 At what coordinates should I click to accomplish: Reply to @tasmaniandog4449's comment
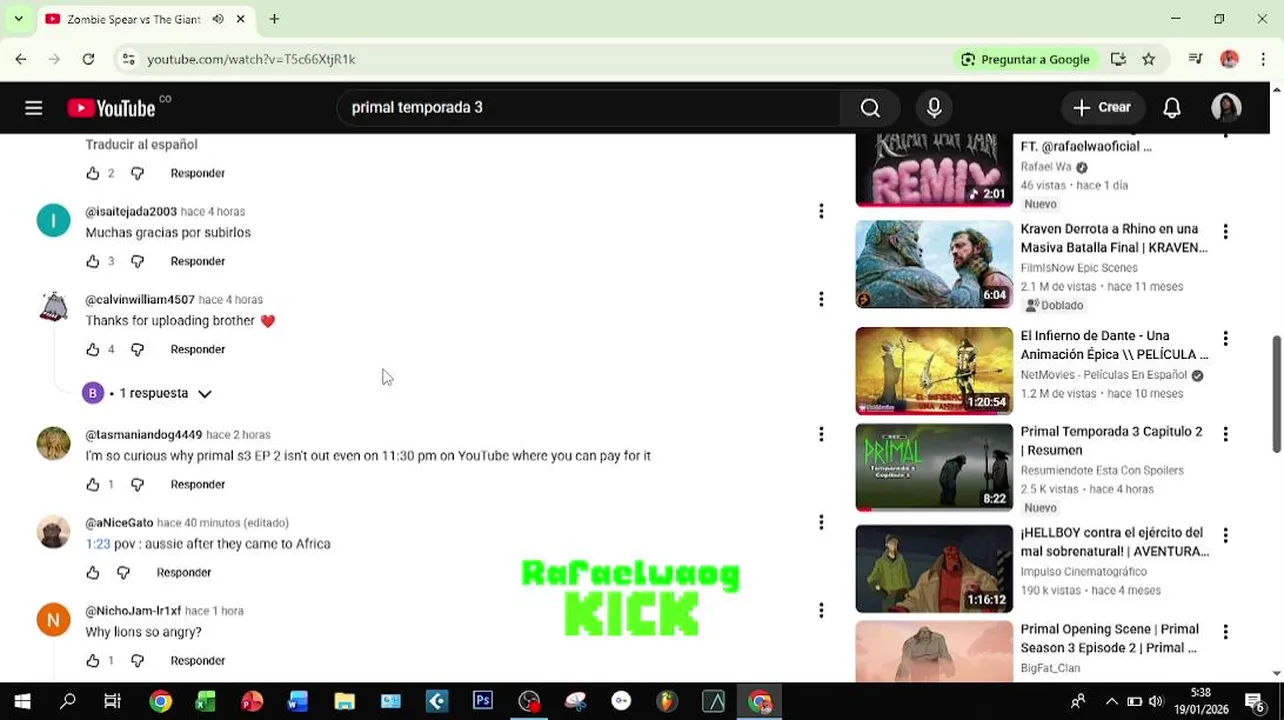point(198,484)
